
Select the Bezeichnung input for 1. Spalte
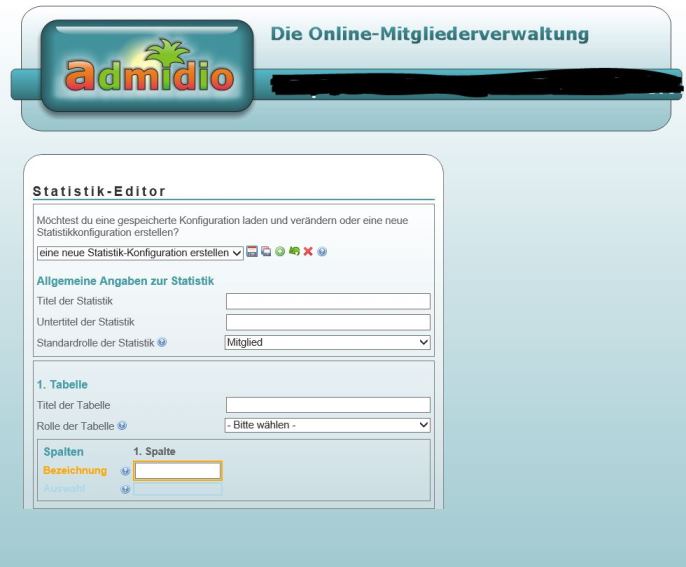178,471
